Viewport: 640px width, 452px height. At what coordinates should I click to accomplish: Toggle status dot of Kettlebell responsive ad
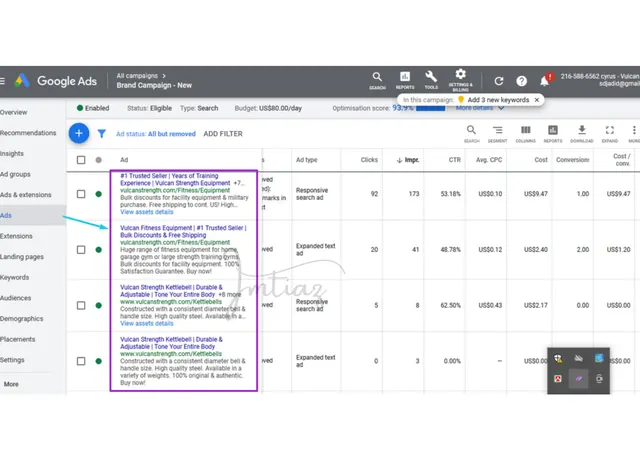[98, 305]
